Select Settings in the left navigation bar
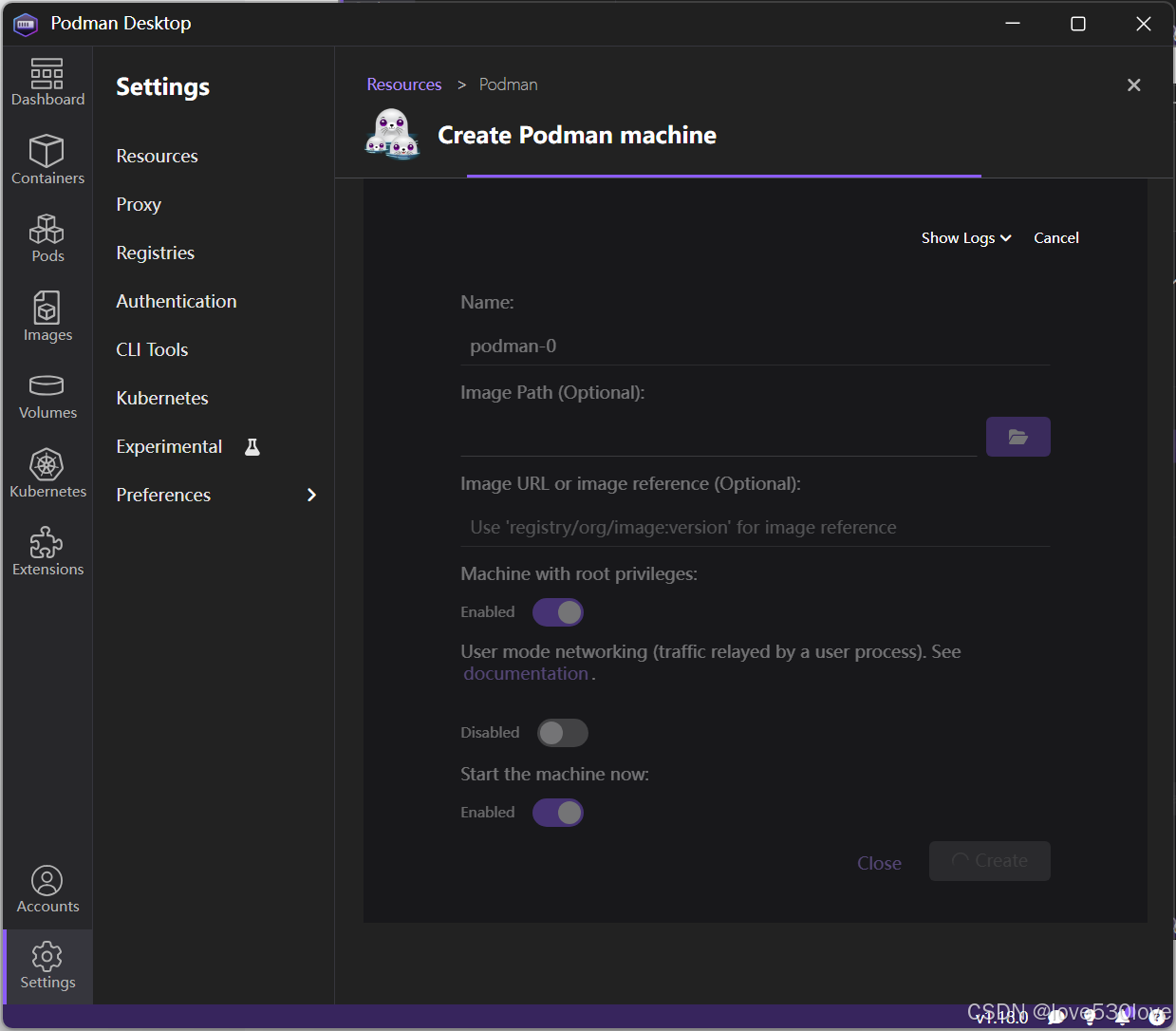Viewport: 1176px width, 1031px height. (47, 965)
